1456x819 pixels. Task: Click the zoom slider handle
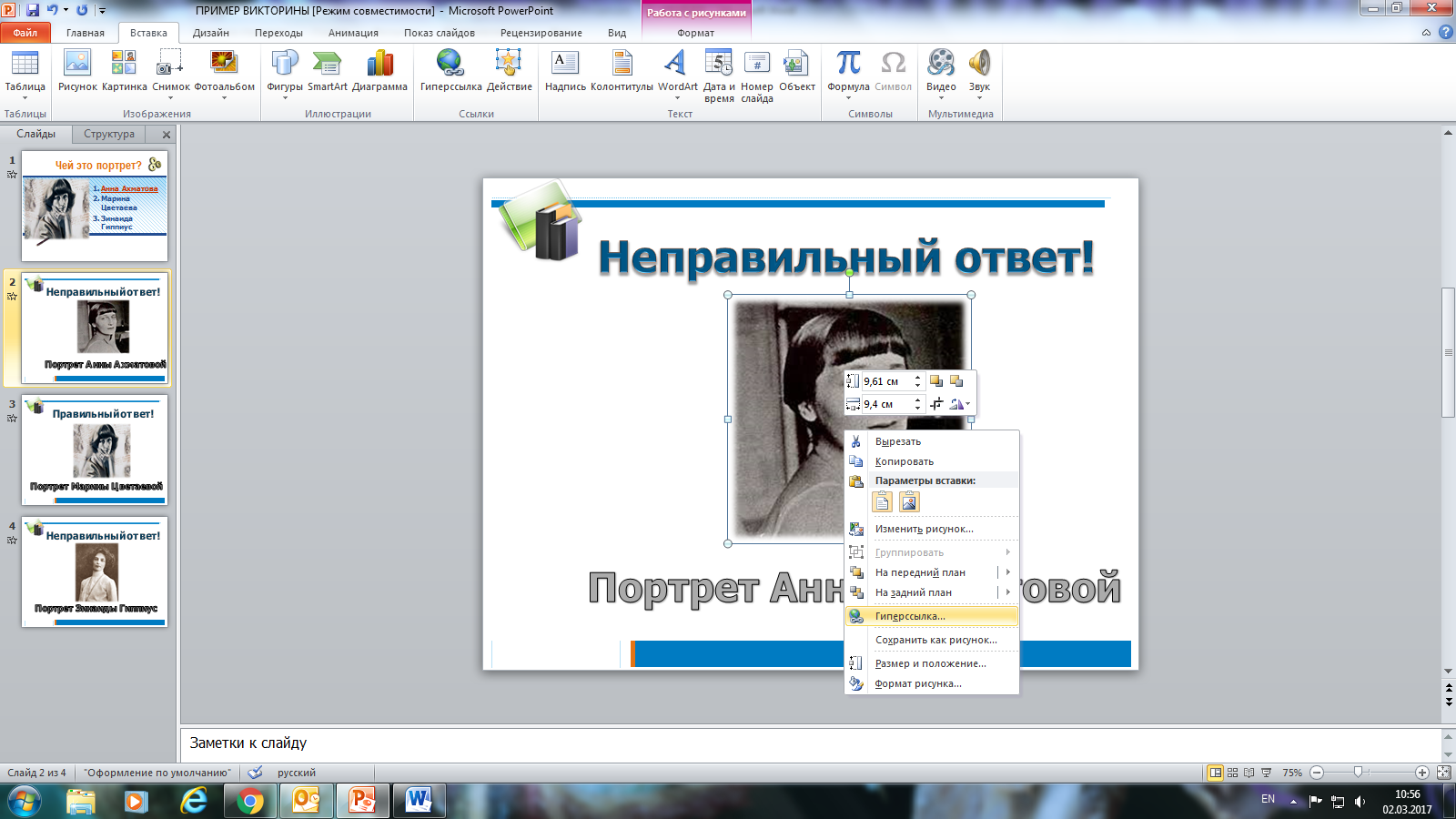click(1358, 773)
